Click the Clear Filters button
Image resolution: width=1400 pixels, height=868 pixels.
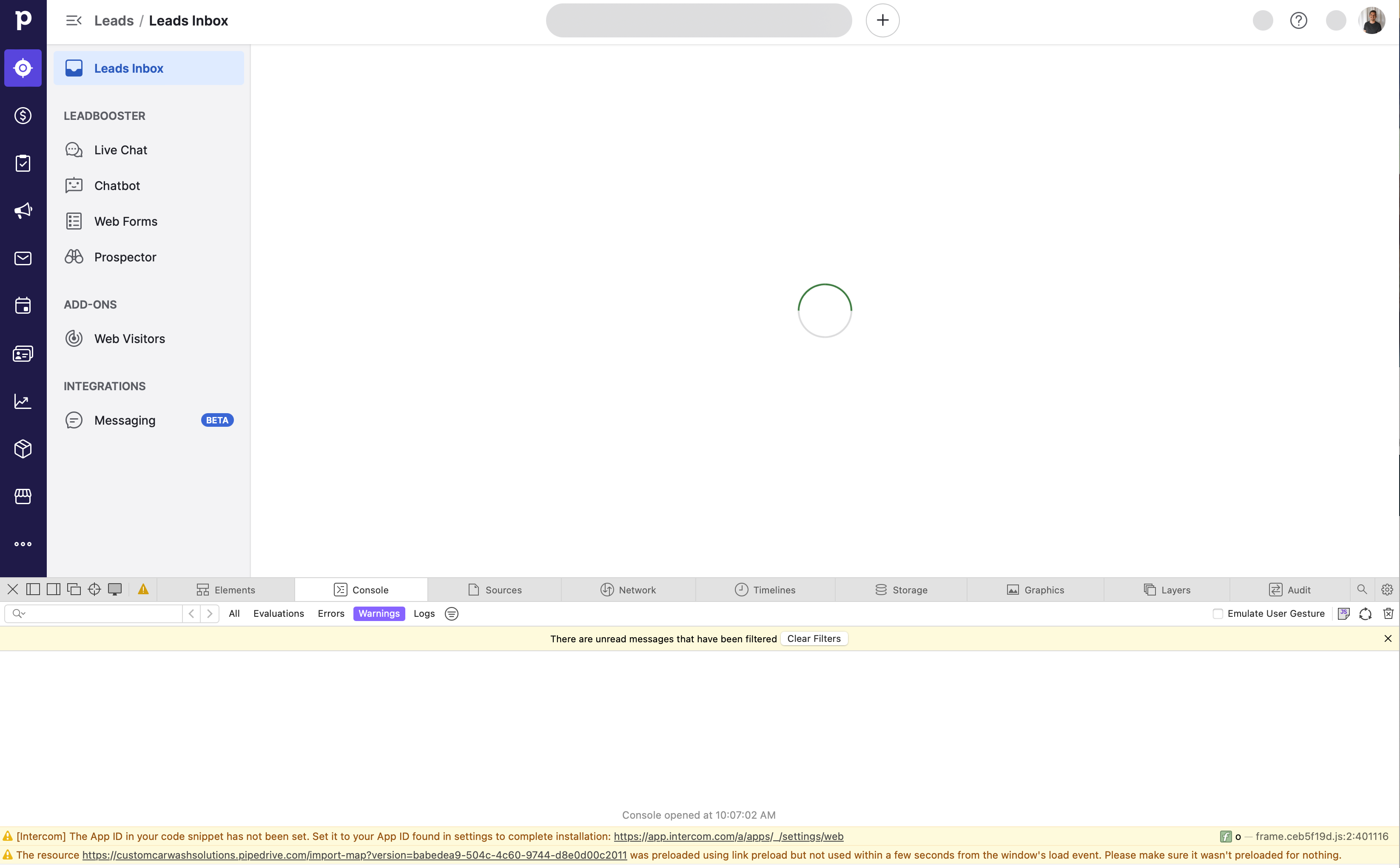point(813,639)
